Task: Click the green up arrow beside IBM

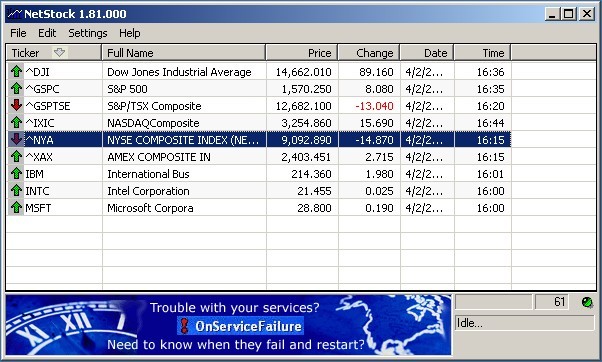Action: coord(16,174)
